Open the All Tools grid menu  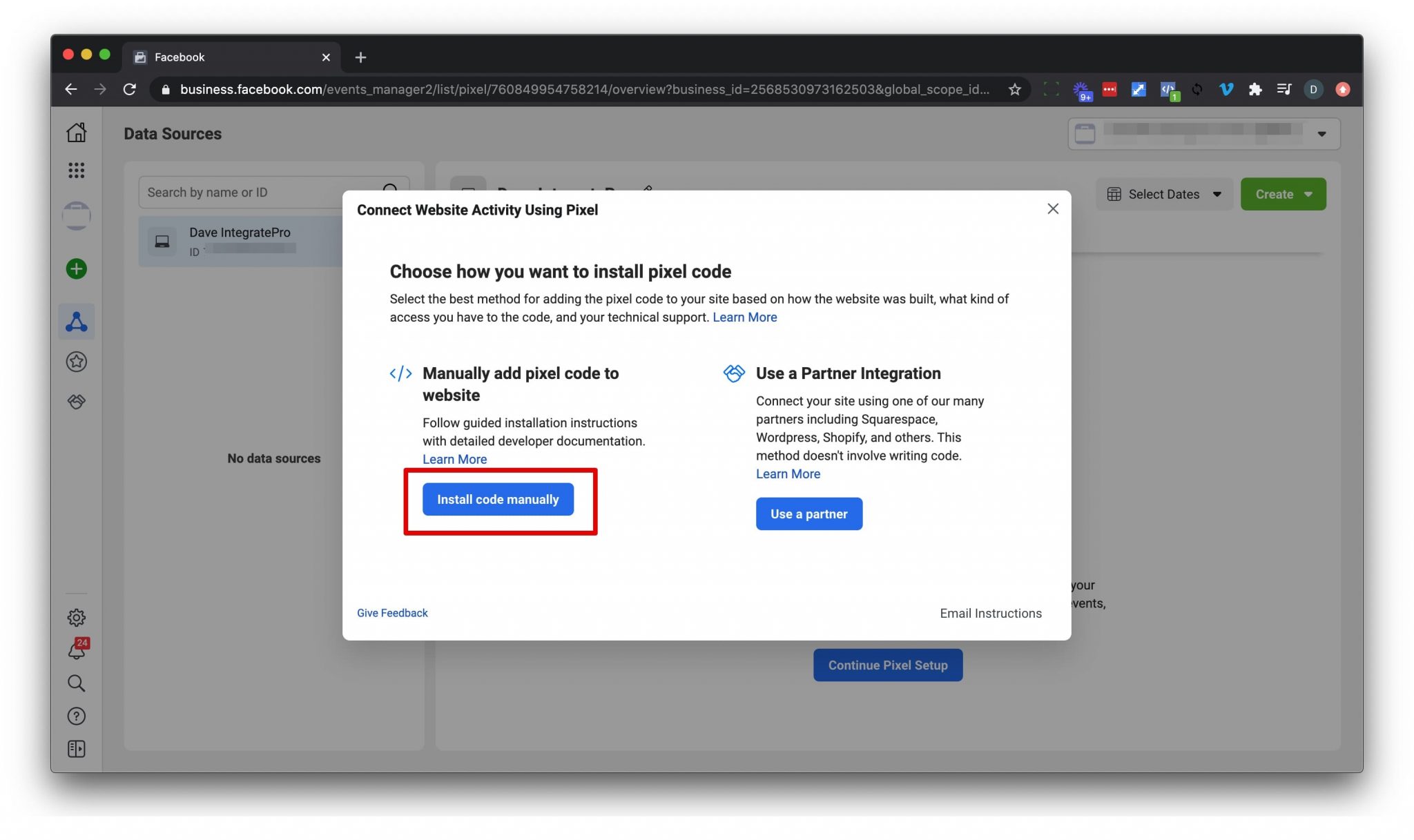(77, 170)
